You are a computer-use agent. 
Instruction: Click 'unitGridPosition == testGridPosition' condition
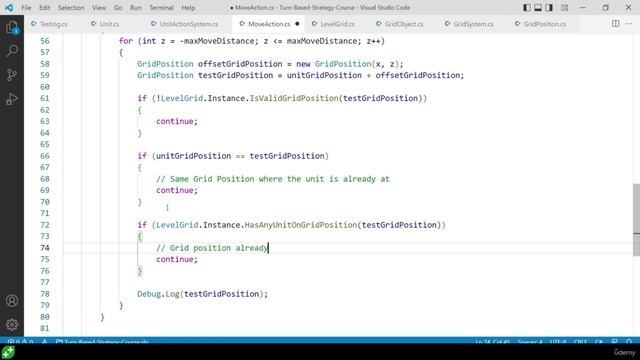241,156
